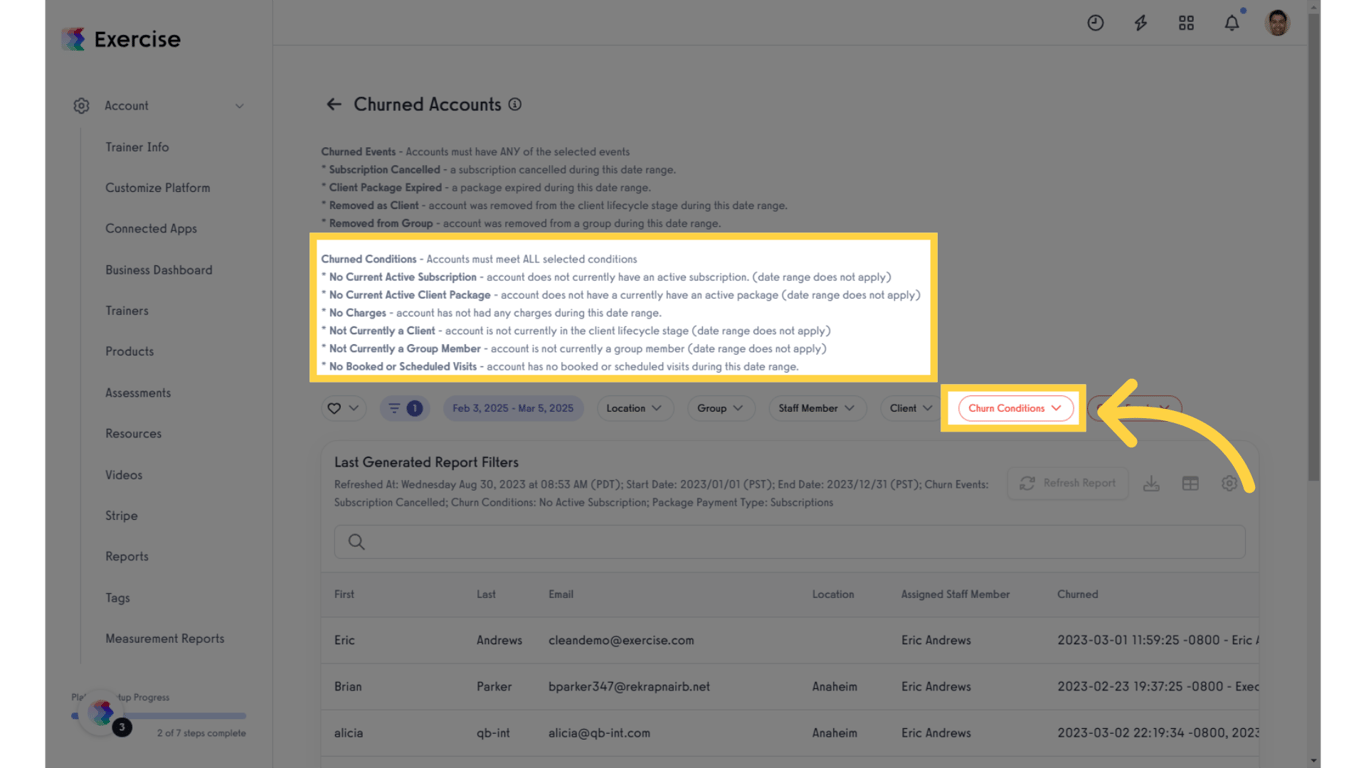This screenshot has height=768, width=1366.
Task: Click the Exercise logo
Action: click(x=121, y=39)
